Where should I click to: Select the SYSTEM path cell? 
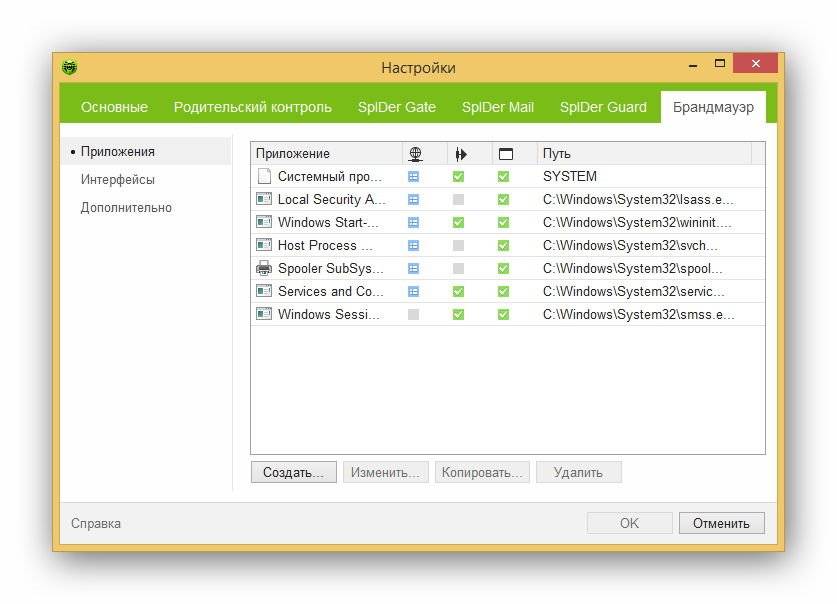pos(570,176)
